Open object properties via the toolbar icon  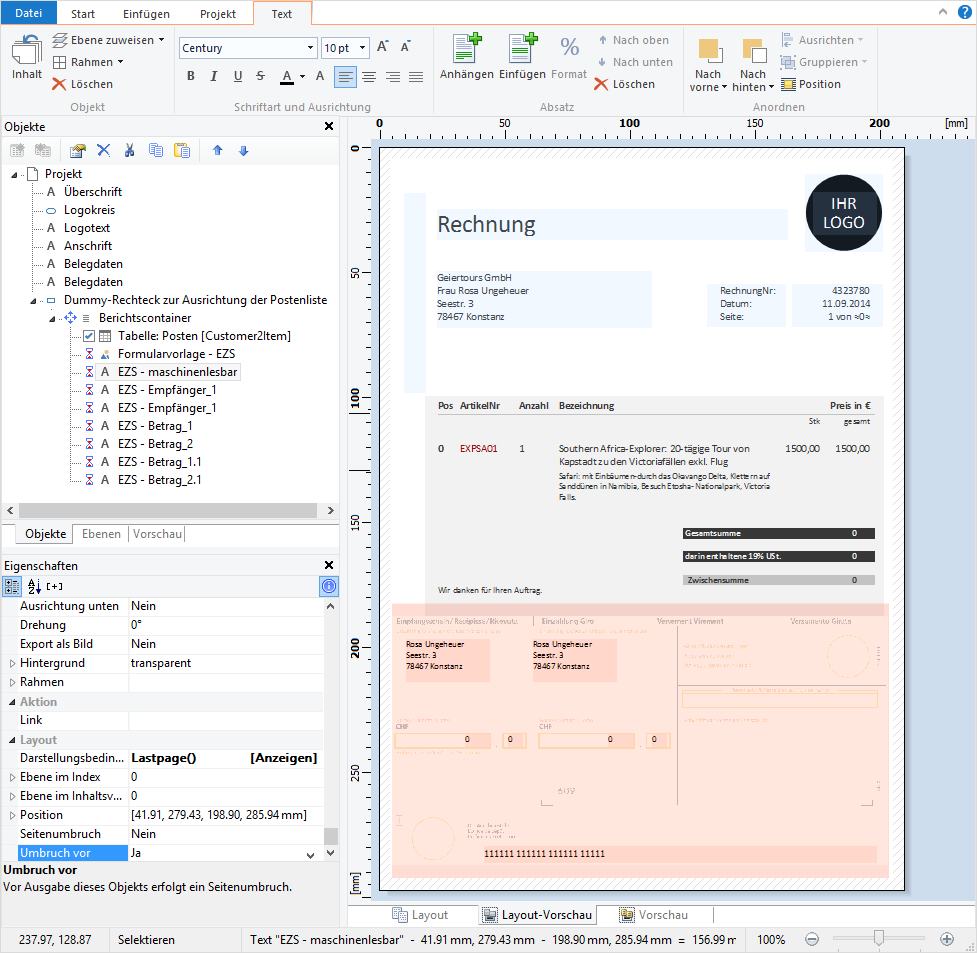(x=78, y=150)
